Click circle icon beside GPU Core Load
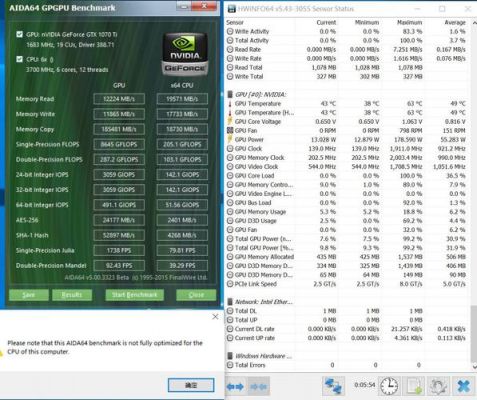Image resolution: width=477 pixels, height=400 pixels. pyautogui.click(x=230, y=176)
